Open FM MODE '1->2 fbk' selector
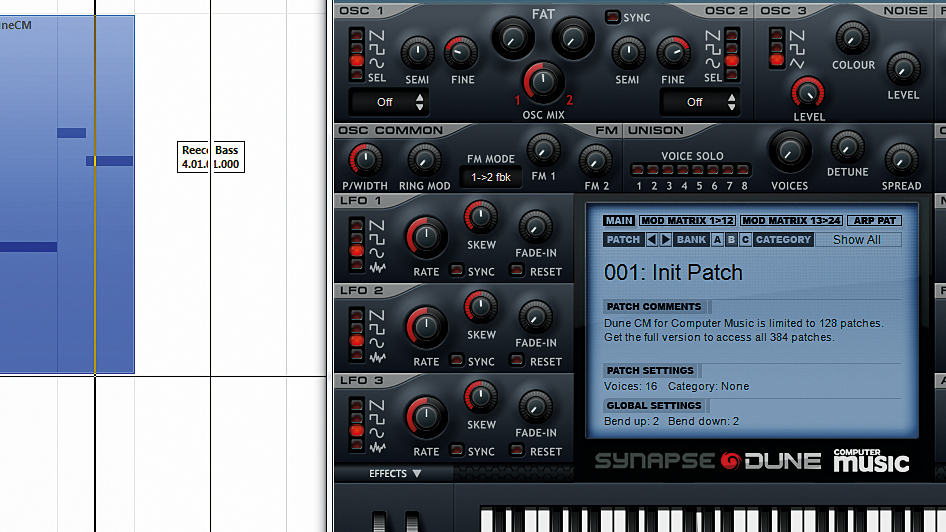946x532 pixels. [490, 177]
